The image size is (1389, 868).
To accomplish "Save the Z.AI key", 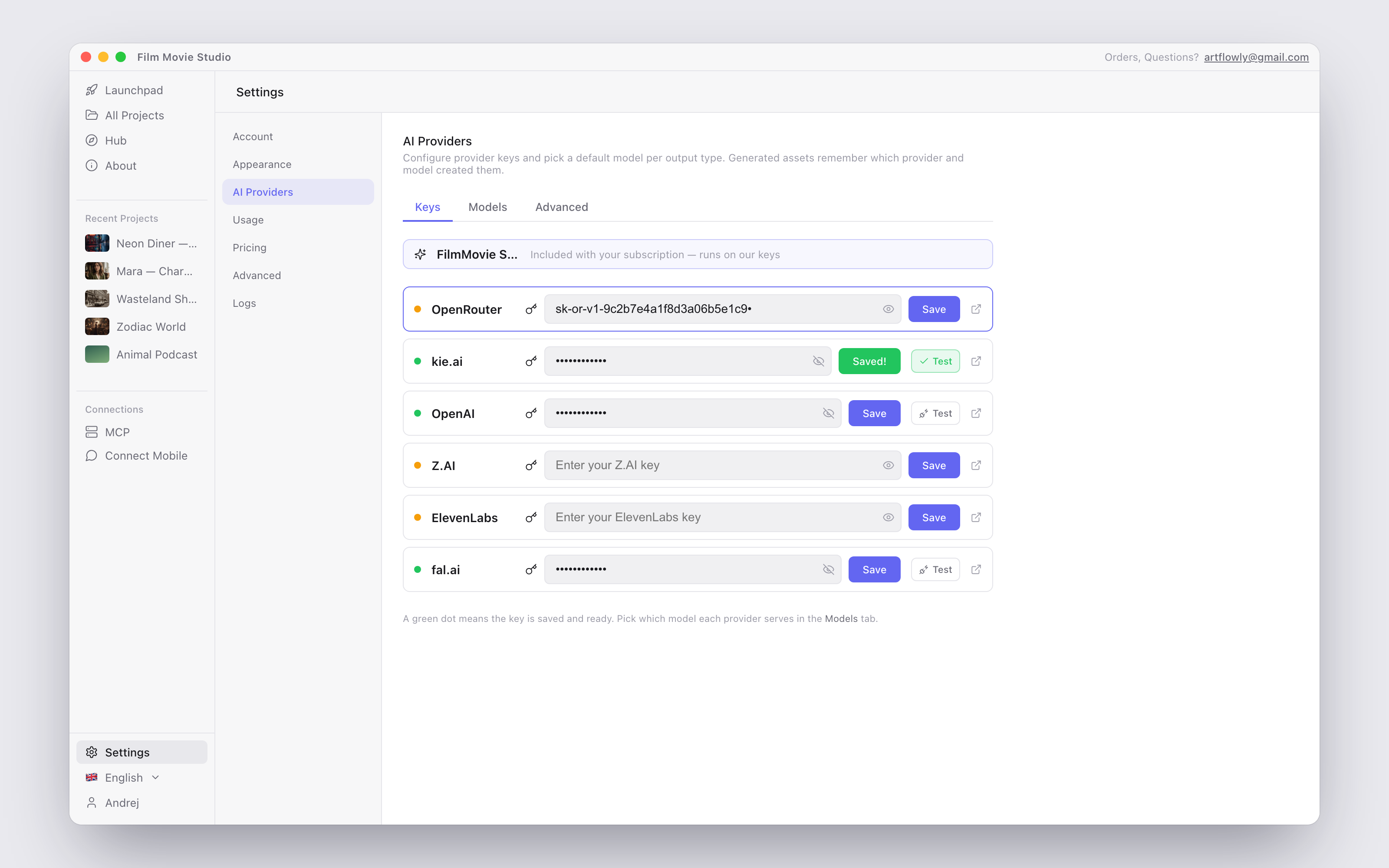I will coord(934,465).
